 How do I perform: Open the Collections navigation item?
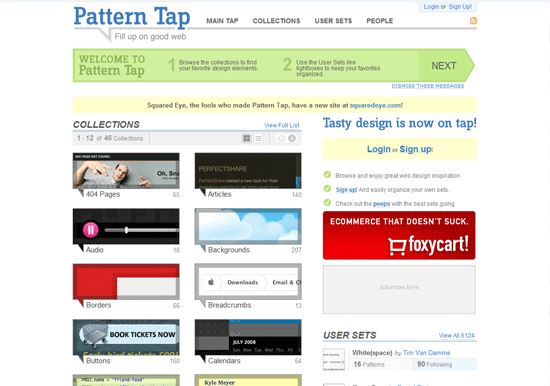pyautogui.click(x=276, y=21)
